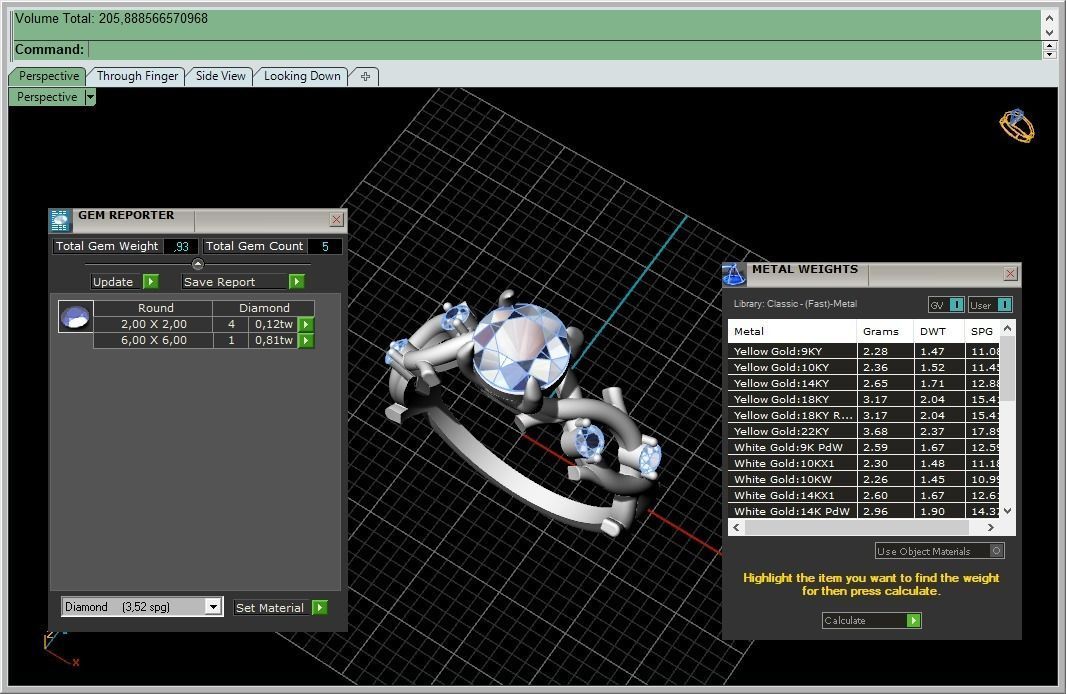Close the Gem Reporter panel
The width and height of the screenshot is (1066, 694).
click(337, 220)
